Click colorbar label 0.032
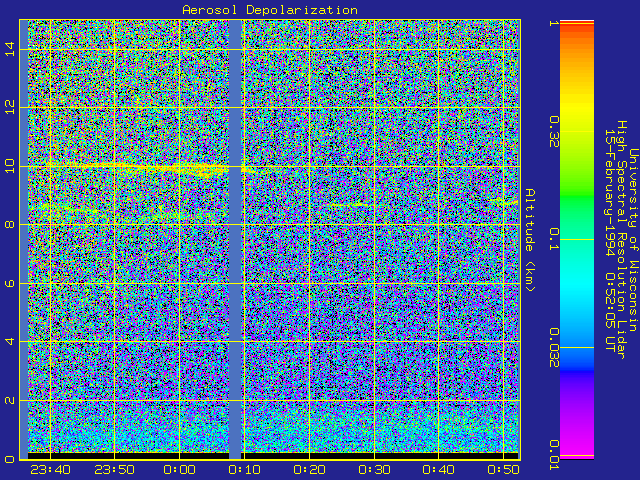The image size is (640, 480). click(x=554, y=347)
